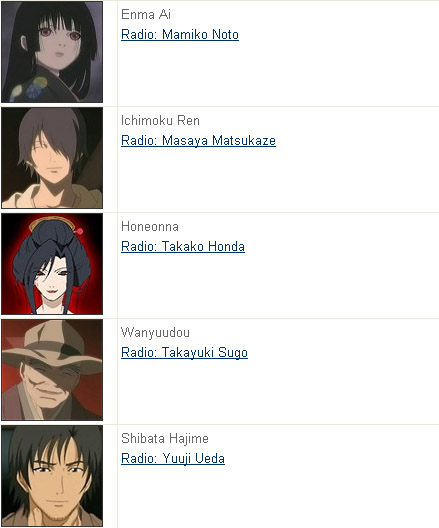Image resolution: width=439 pixels, height=528 pixels.
Task: Open the Ichimoku Ren character portrait
Action: pos(52,158)
